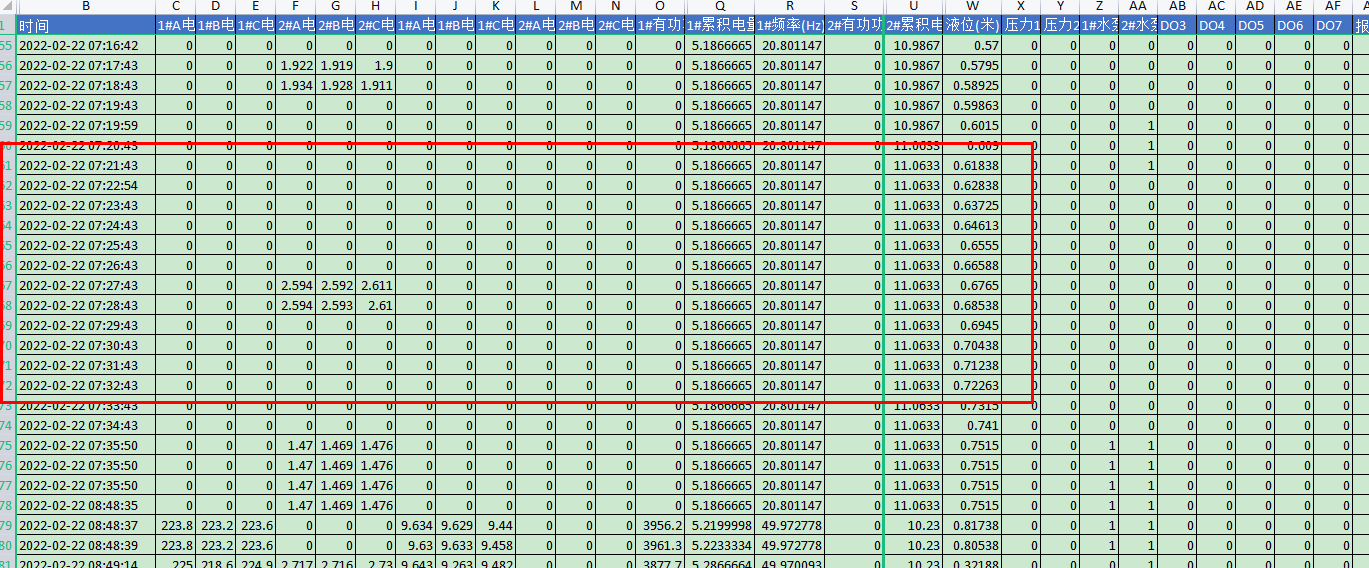The height and width of the screenshot is (568, 1369).
Task: Select the column B header
Action: coord(86,7)
